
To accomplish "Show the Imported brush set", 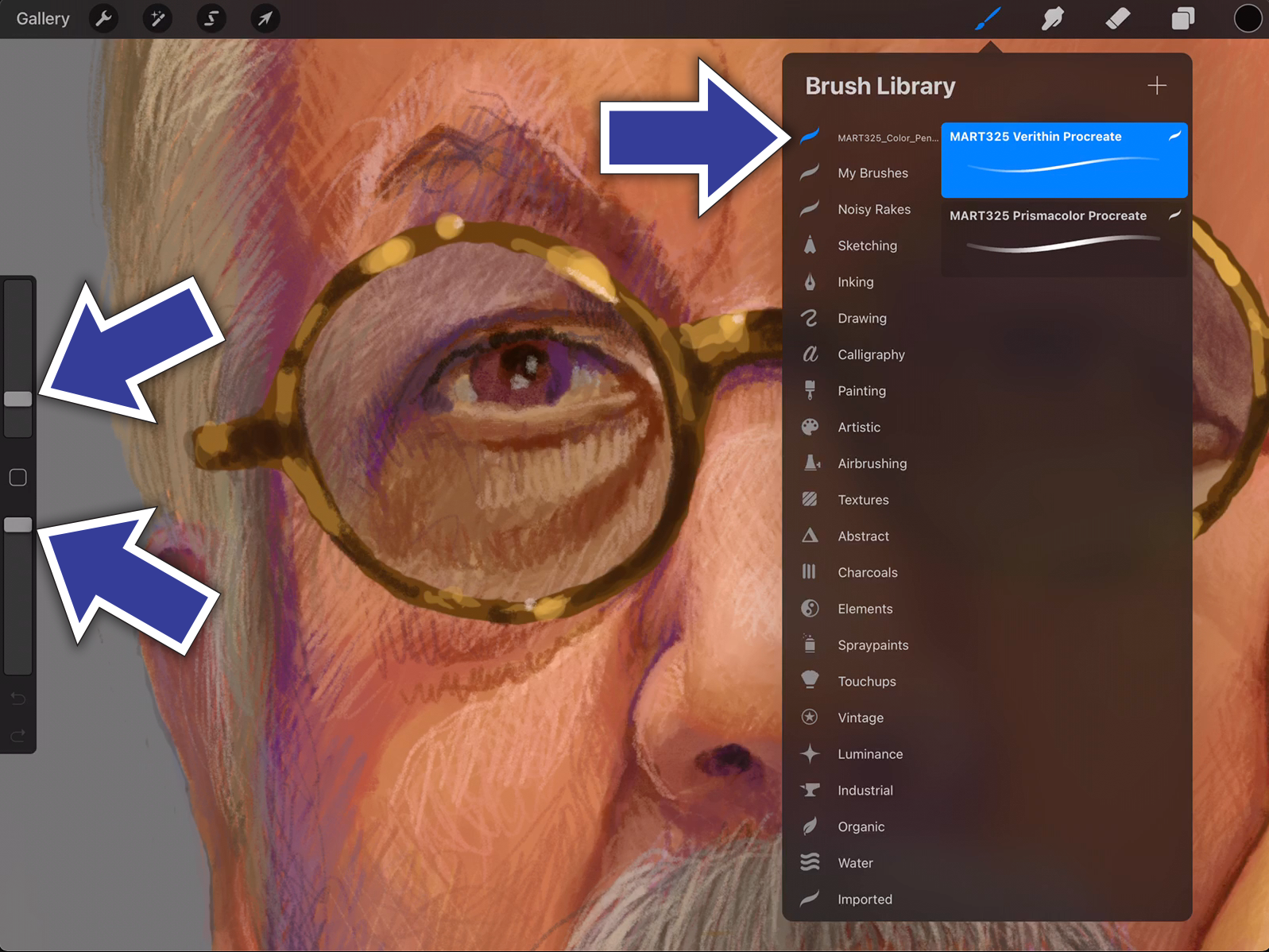I will click(869, 900).
